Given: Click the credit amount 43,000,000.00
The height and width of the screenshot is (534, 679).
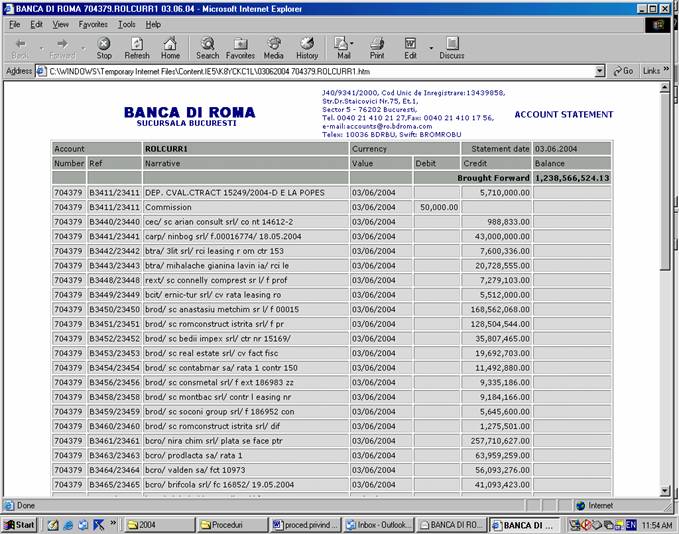Looking at the screenshot, I should [502, 236].
